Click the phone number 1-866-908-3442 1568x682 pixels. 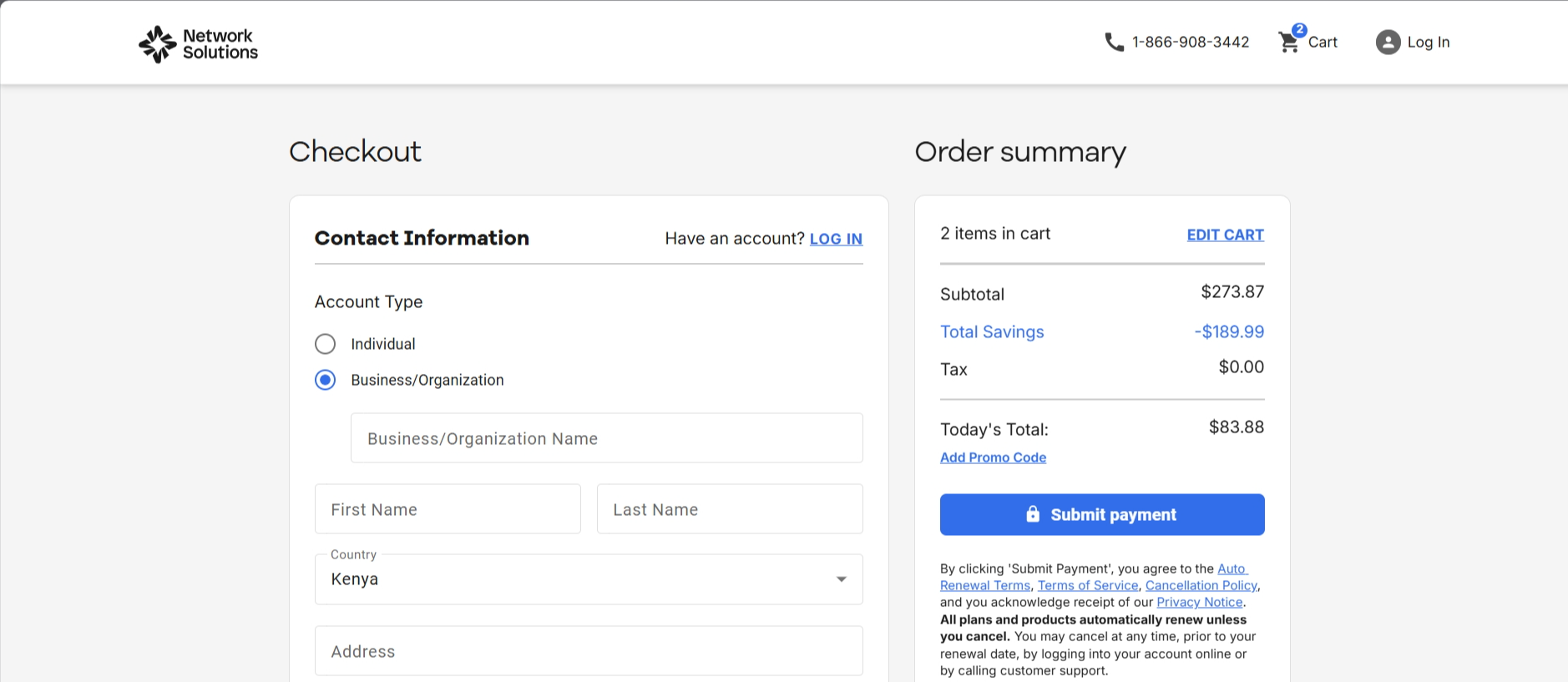click(x=1191, y=42)
